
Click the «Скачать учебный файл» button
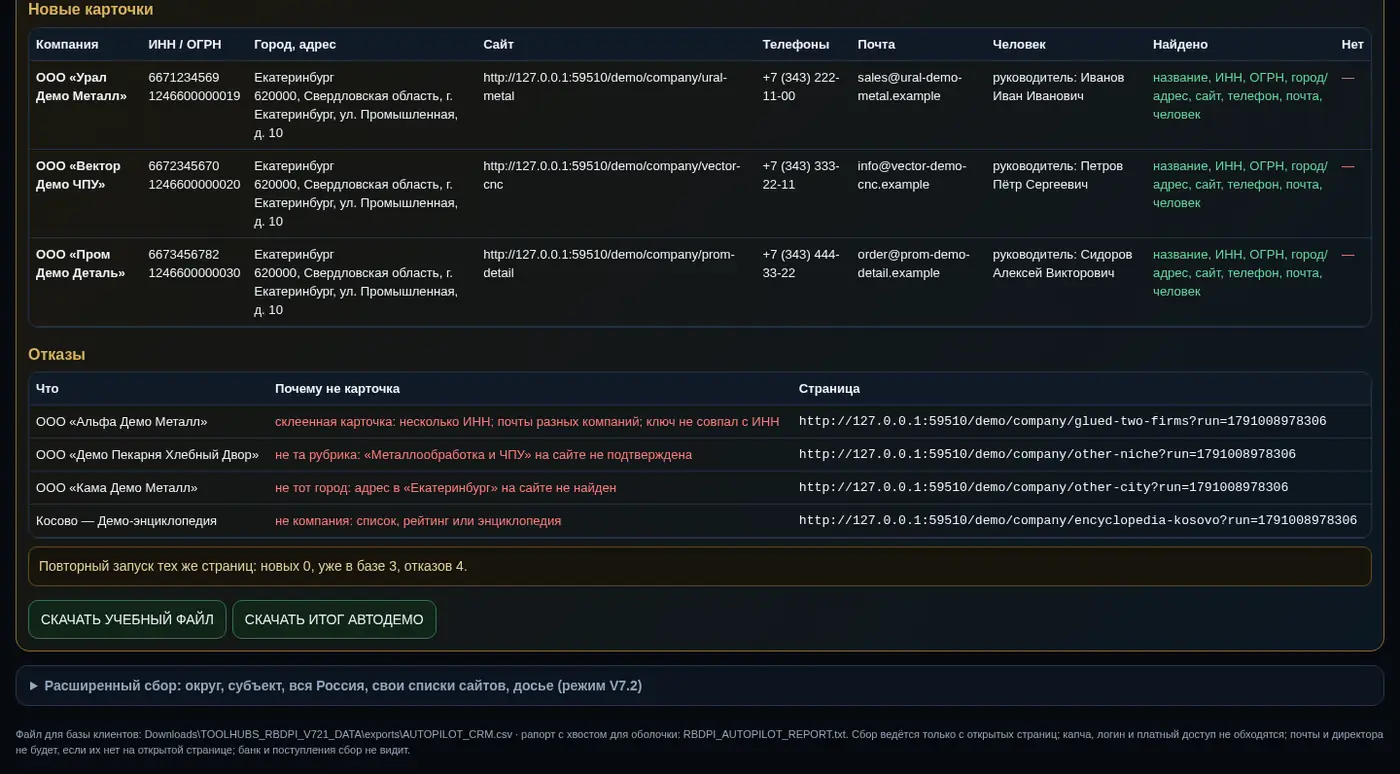point(127,619)
